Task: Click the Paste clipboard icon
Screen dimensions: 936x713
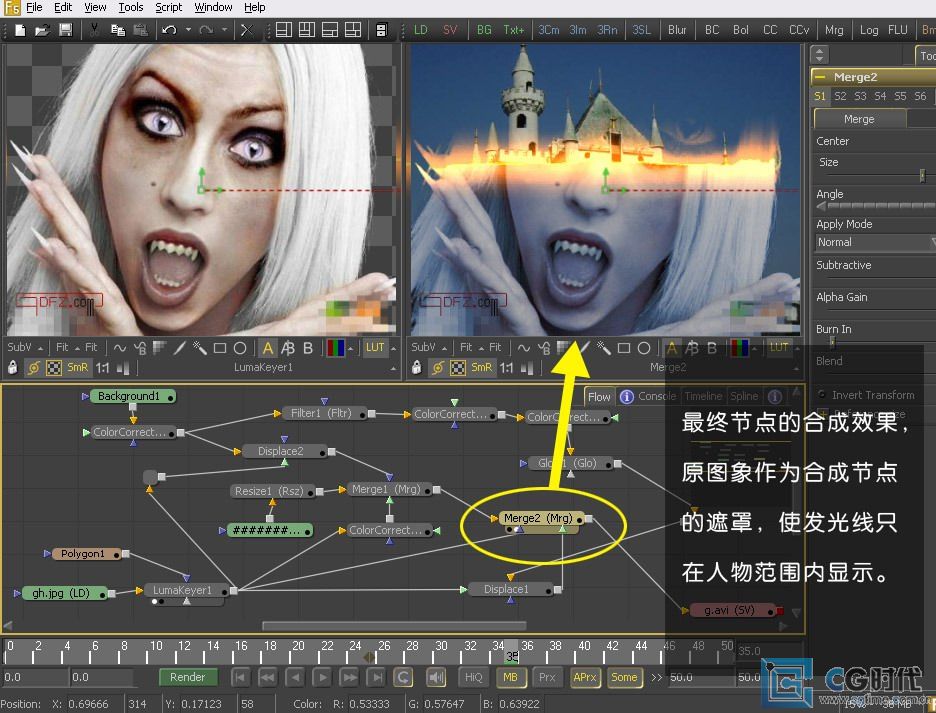Action: pyautogui.click(x=140, y=30)
